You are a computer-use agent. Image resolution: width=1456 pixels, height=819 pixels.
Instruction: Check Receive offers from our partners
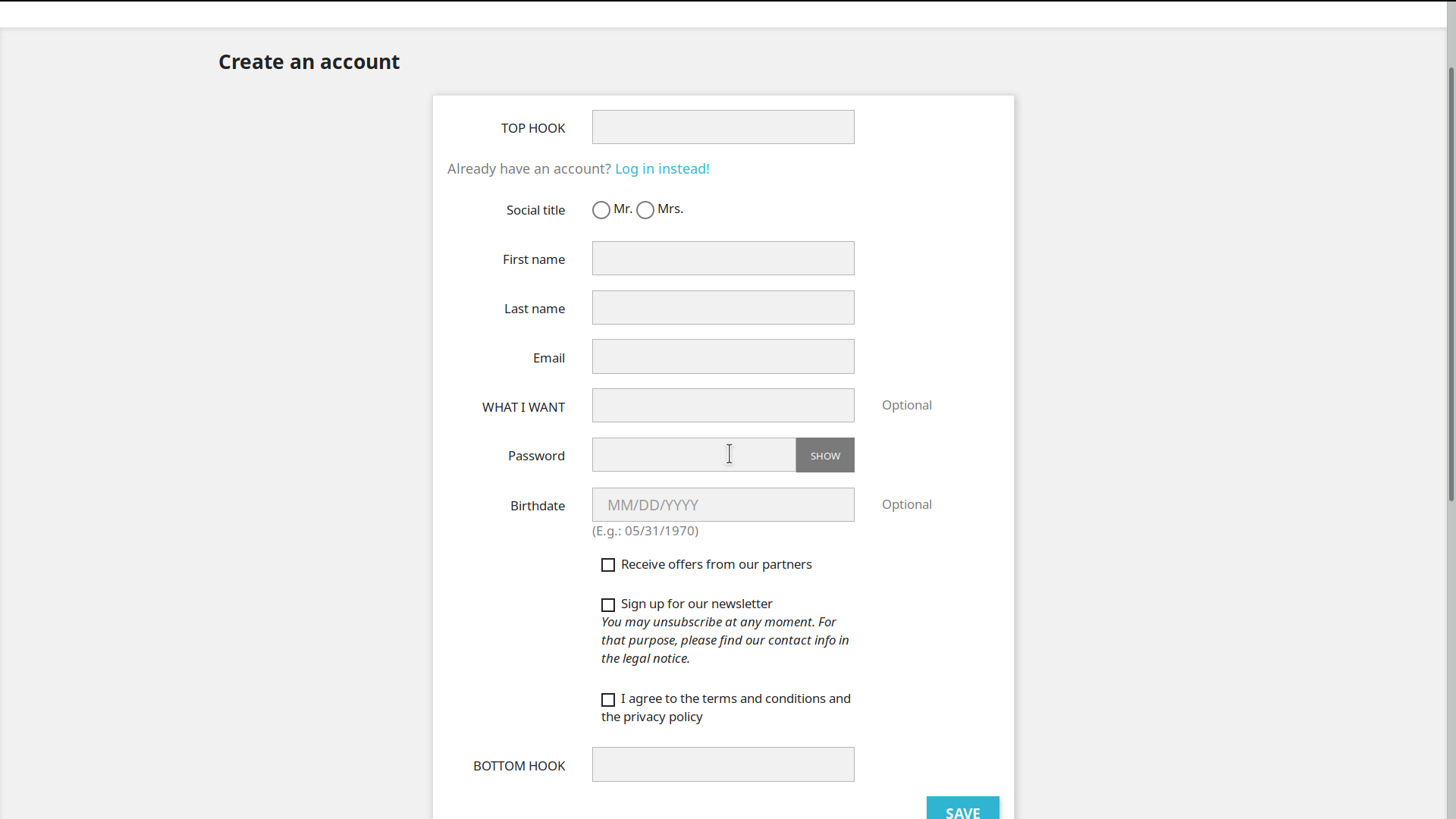[x=608, y=565]
